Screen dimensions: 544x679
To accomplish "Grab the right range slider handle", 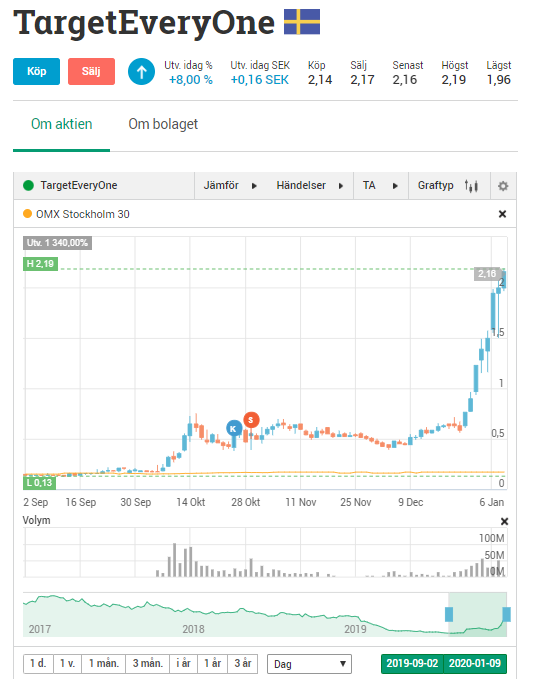I will 506,614.
